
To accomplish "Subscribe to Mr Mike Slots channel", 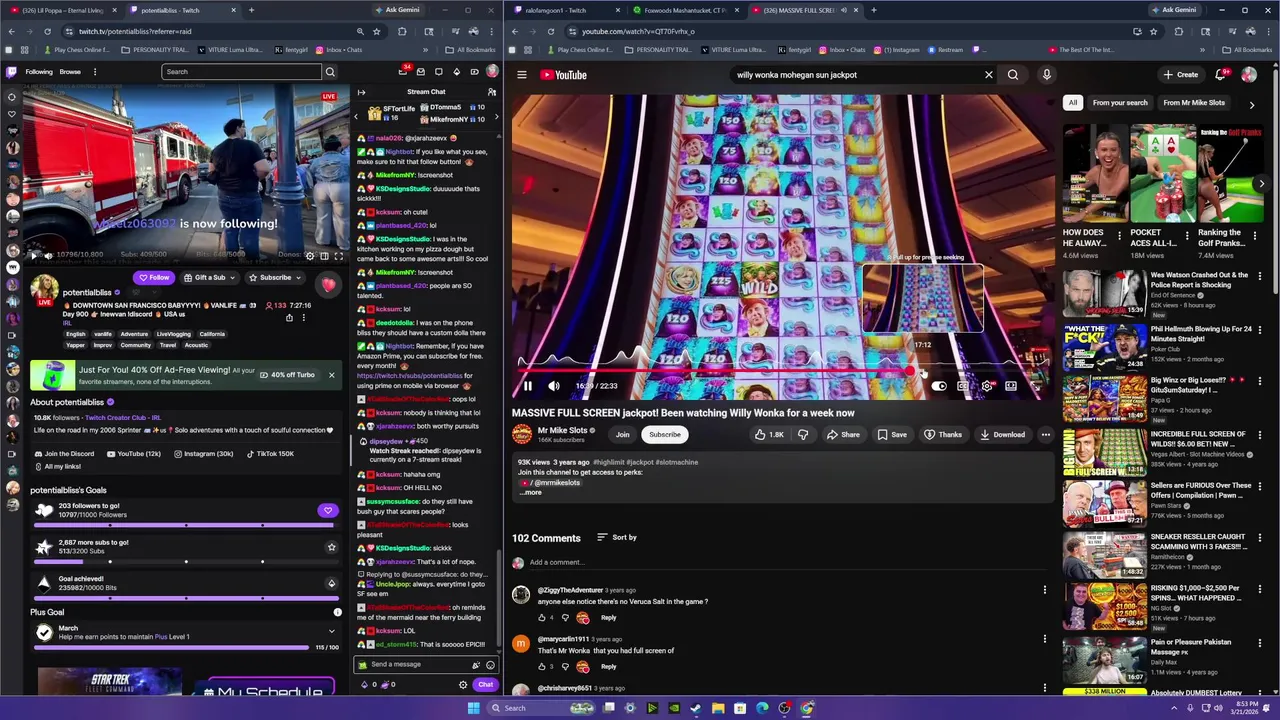I will click(665, 435).
